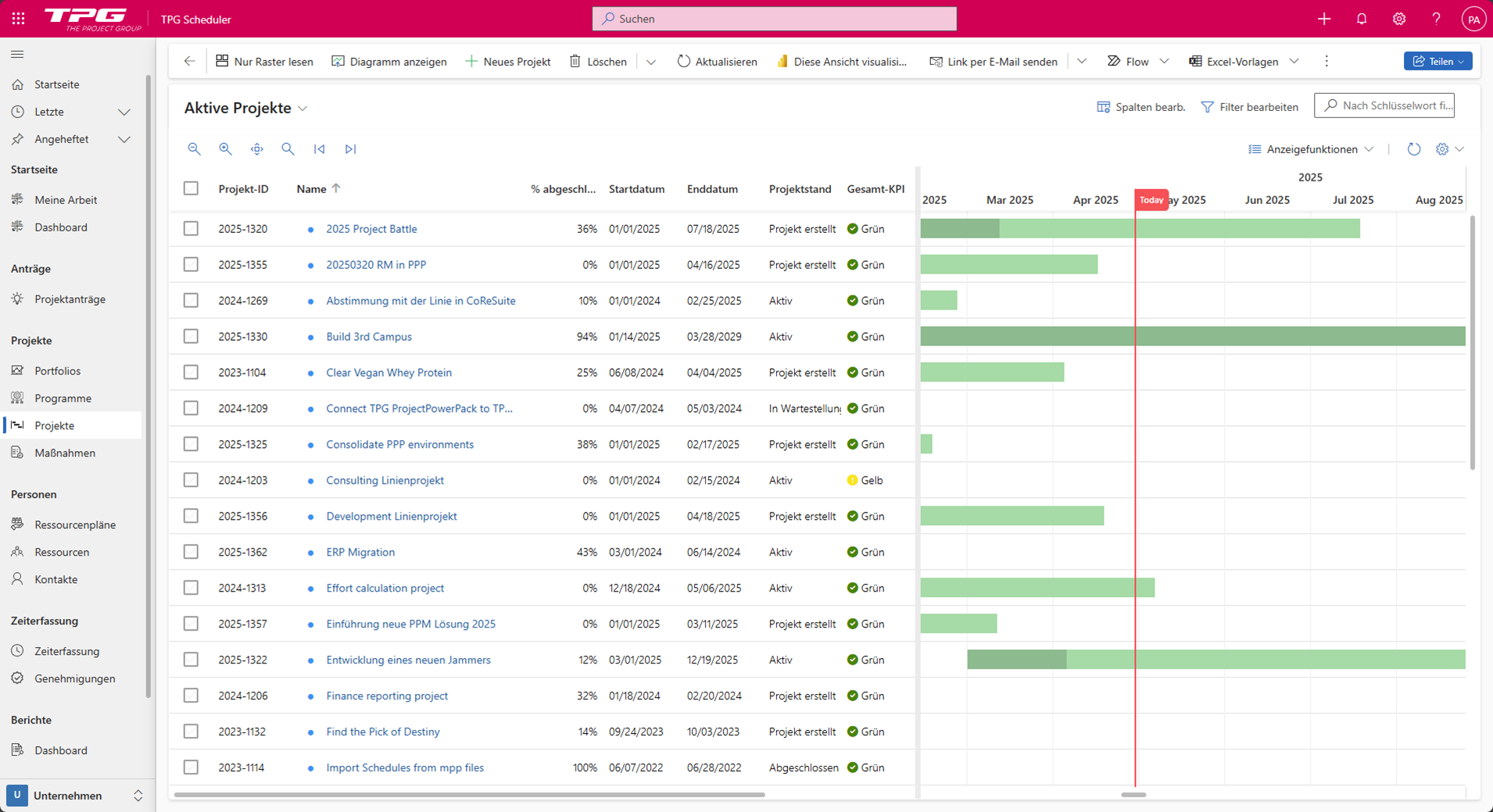This screenshot has height=812, width=1493.
Task: Open the gear settings above the Gantt chart
Action: point(1442,149)
